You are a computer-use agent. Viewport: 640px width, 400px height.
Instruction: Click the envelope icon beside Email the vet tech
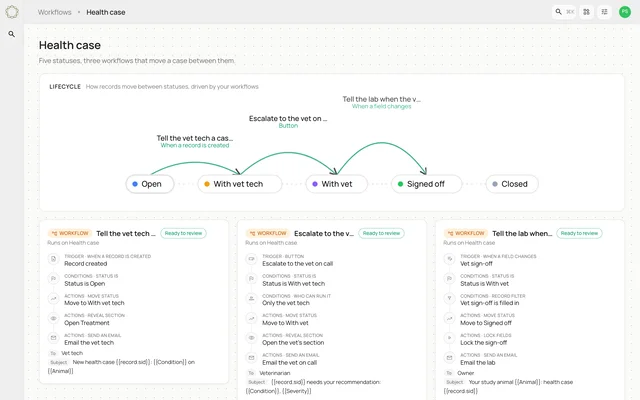(x=53, y=338)
